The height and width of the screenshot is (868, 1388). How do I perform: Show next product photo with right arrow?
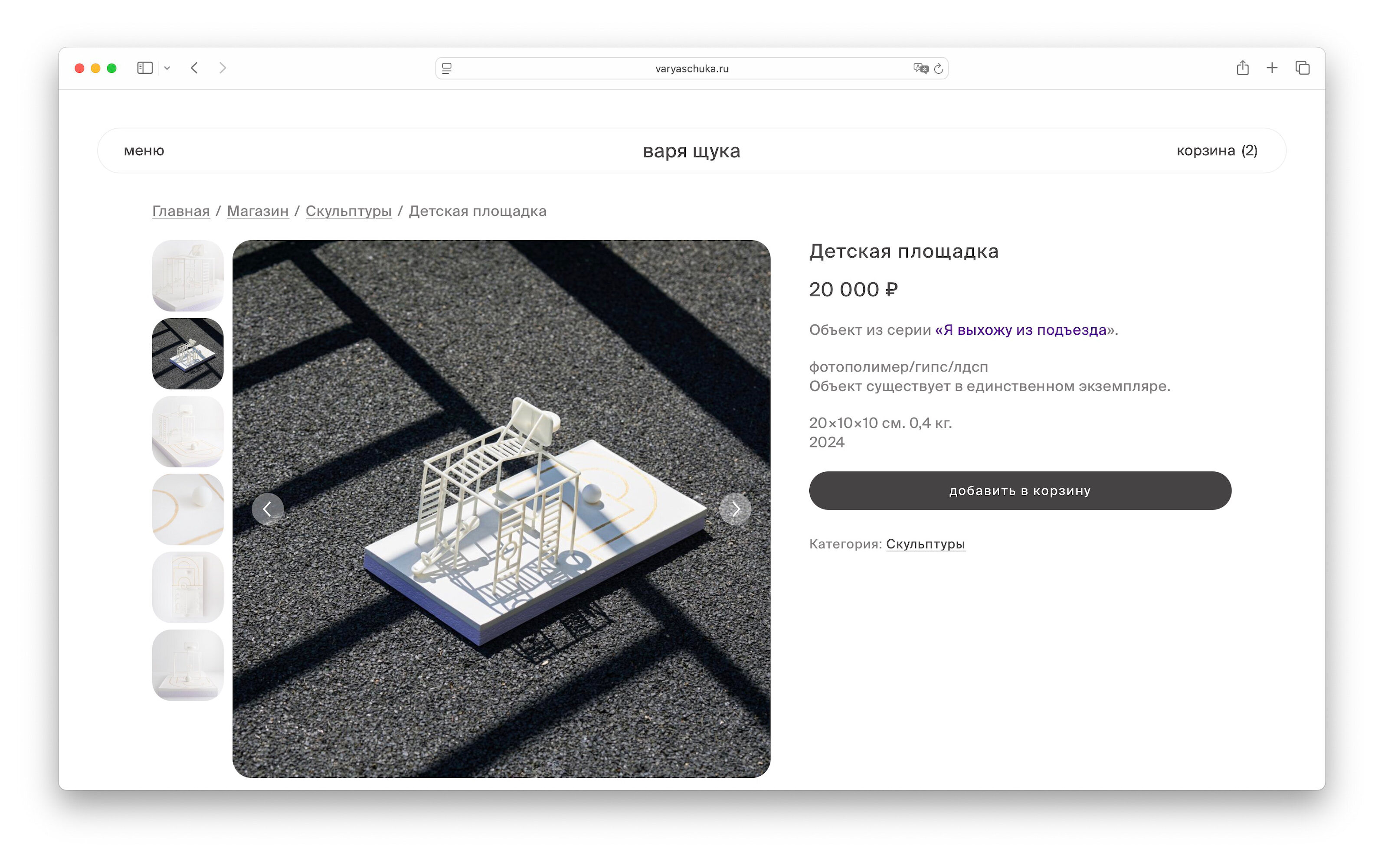click(735, 509)
